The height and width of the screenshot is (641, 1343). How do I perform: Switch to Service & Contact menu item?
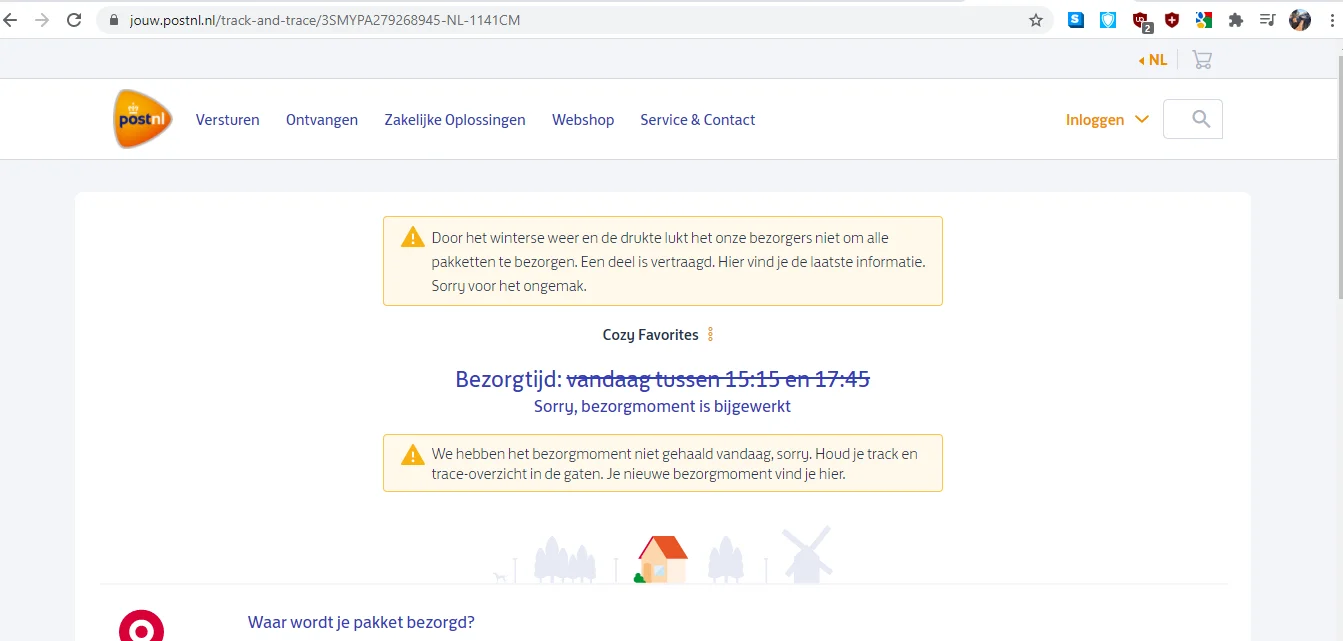[697, 119]
